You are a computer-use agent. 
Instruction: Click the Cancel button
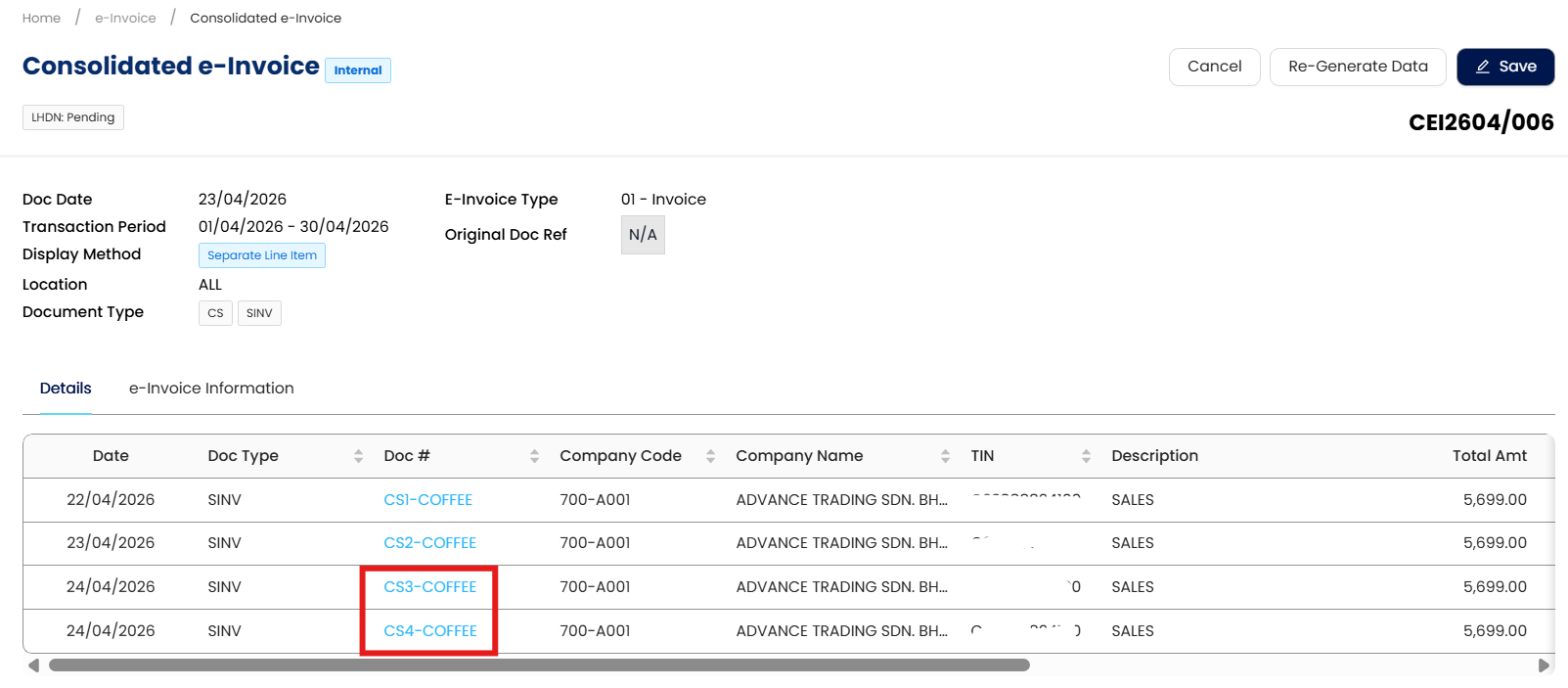pos(1214,67)
